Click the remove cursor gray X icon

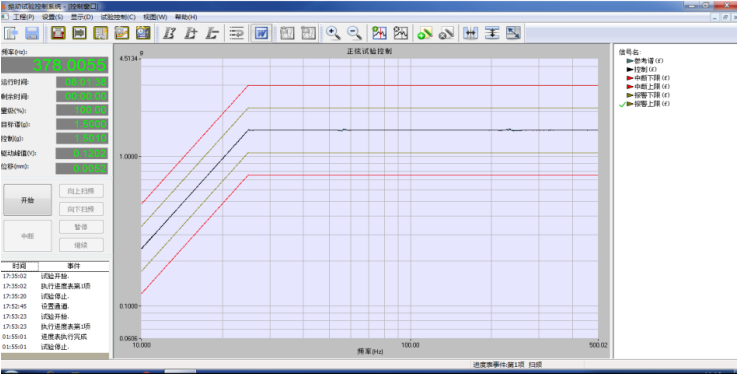coord(446,33)
